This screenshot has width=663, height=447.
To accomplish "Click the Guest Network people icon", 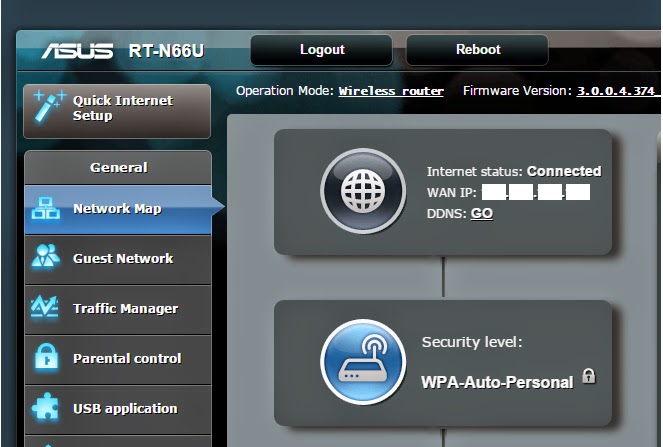I will 46,257.
